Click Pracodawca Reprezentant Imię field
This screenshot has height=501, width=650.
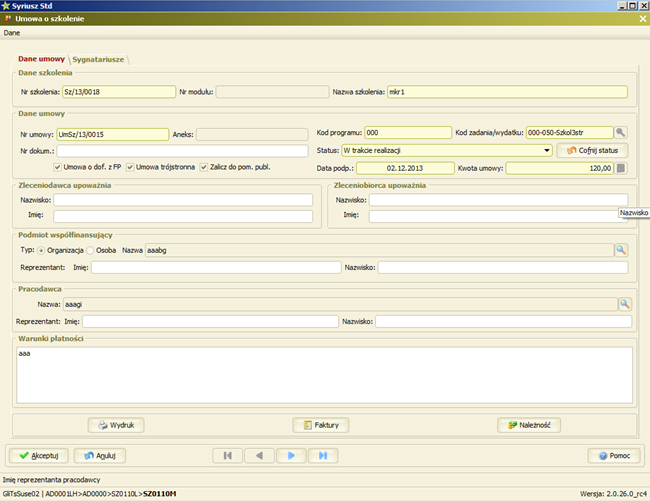click(210, 321)
